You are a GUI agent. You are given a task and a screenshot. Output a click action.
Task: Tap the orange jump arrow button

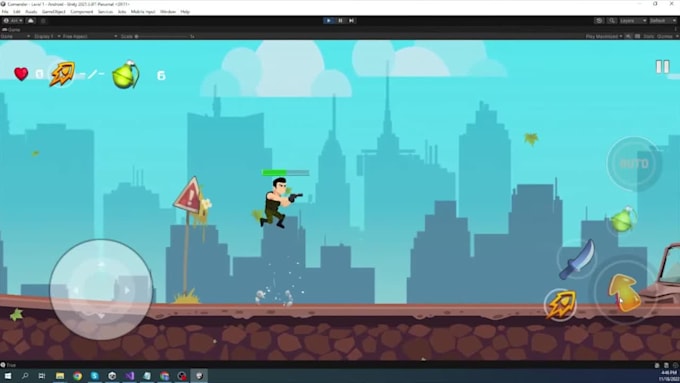coord(624,293)
